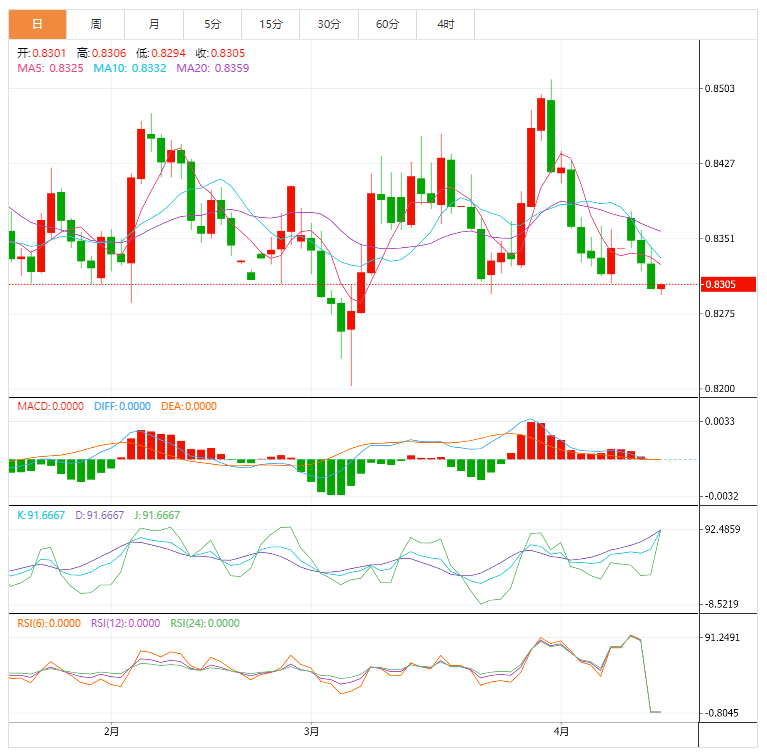Click the 3月 marker on time axis

[x=312, y=731]
